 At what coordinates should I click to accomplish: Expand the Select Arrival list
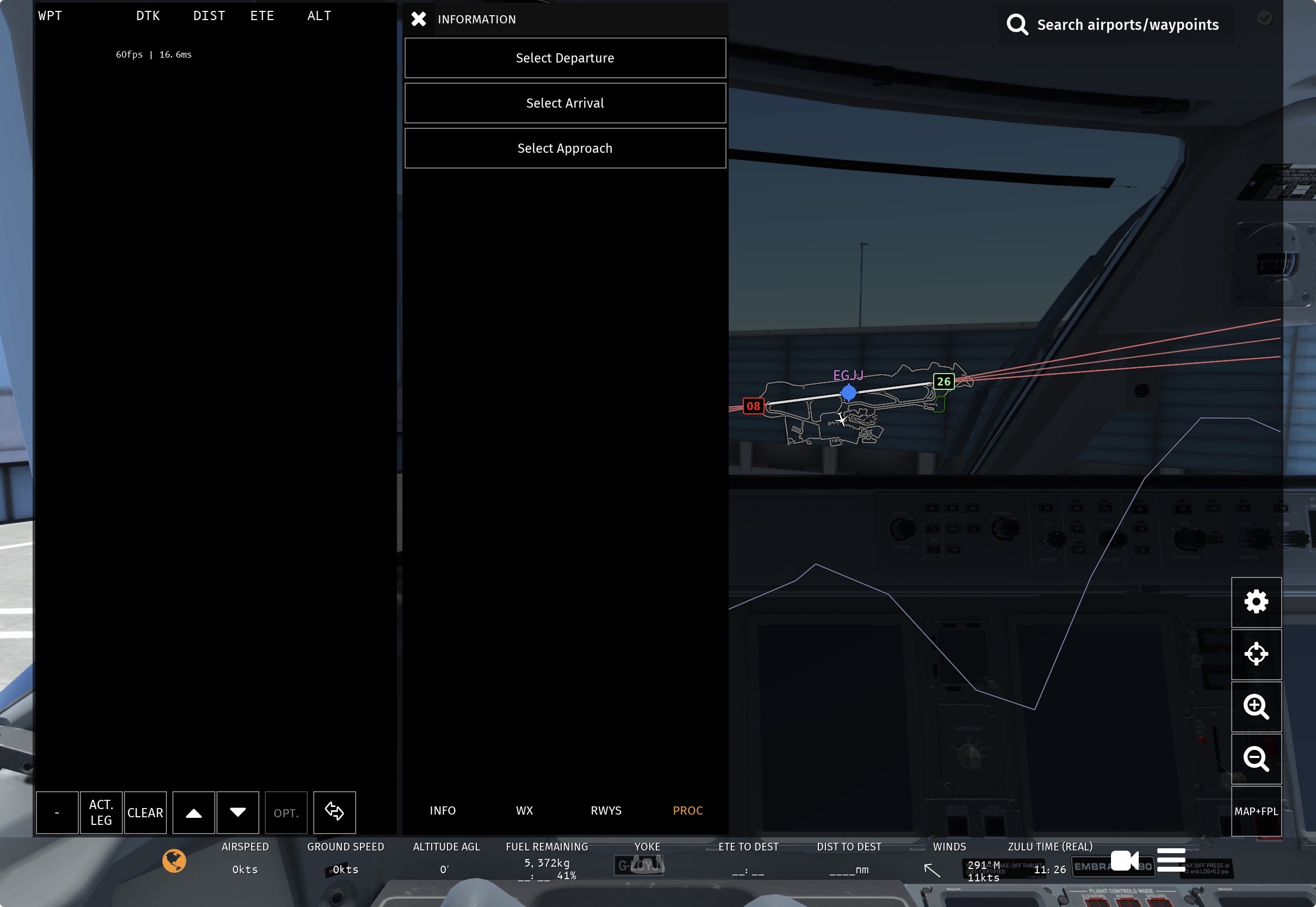point(565,103)
